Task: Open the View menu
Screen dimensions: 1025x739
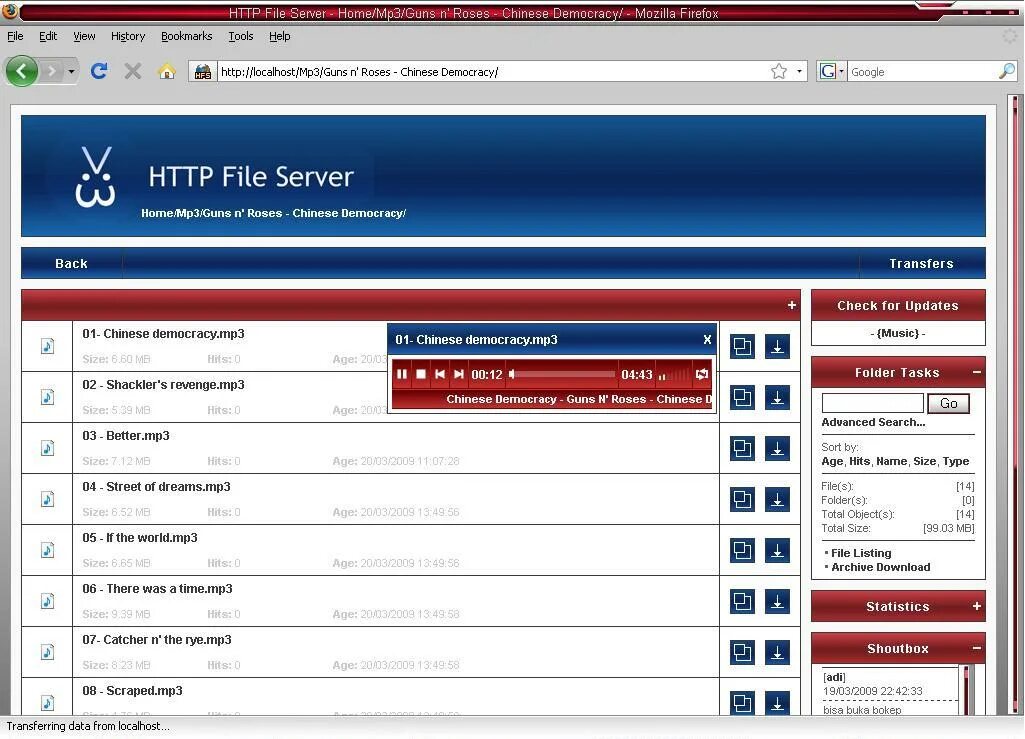Action: click(x=84, y=36)
